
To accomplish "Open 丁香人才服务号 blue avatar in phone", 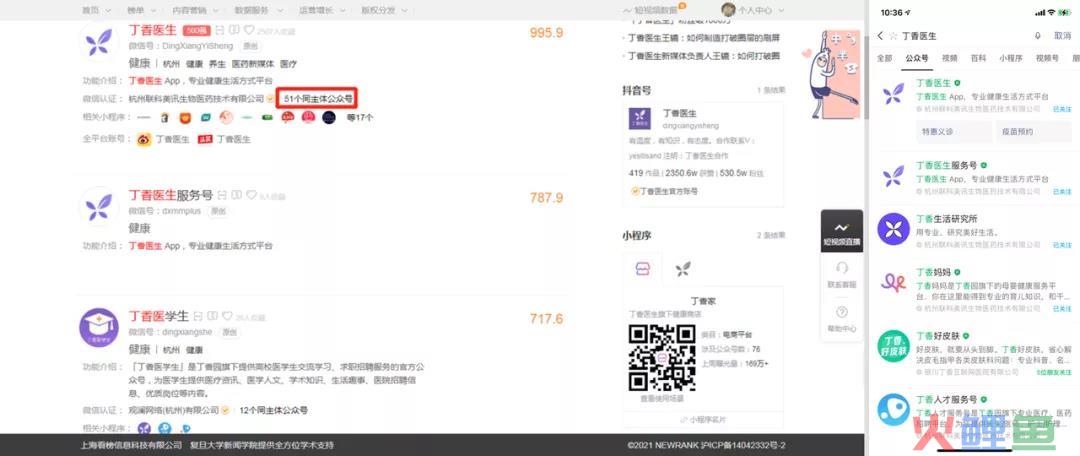I will (x=893, y=409).
